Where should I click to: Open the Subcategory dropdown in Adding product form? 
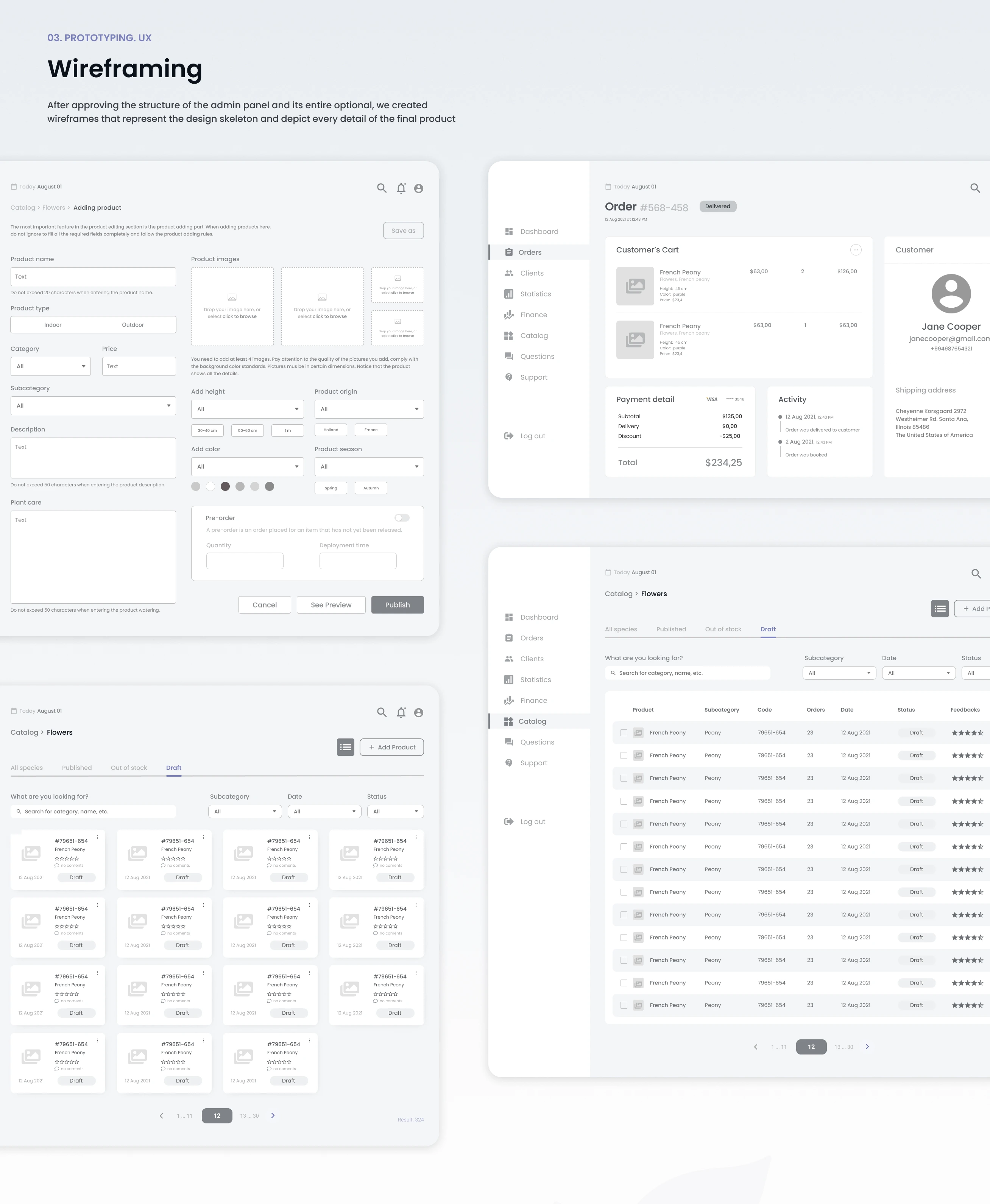93,405
